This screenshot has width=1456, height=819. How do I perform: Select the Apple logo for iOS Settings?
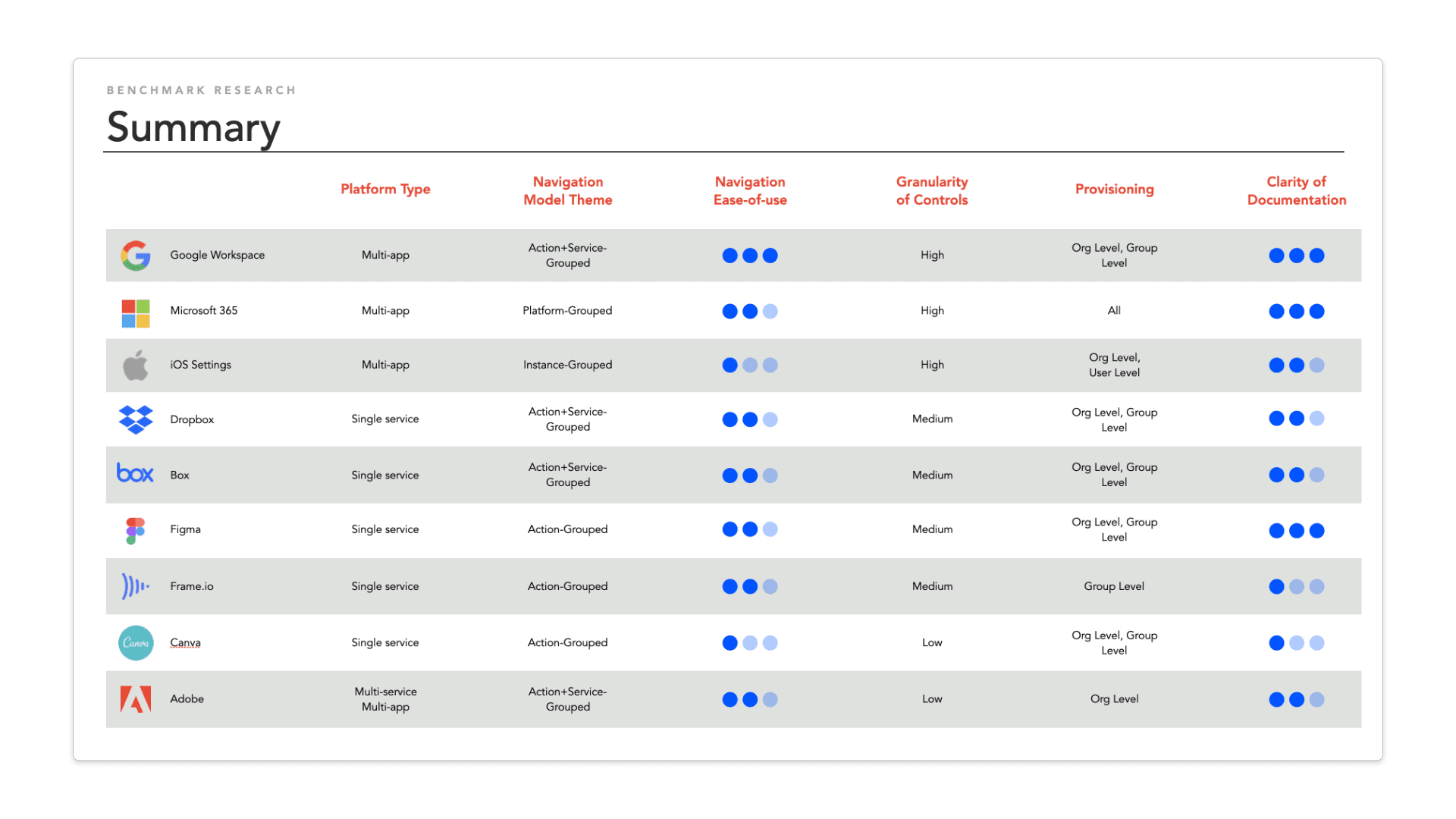pyautogui.click(x=136, y=366)
